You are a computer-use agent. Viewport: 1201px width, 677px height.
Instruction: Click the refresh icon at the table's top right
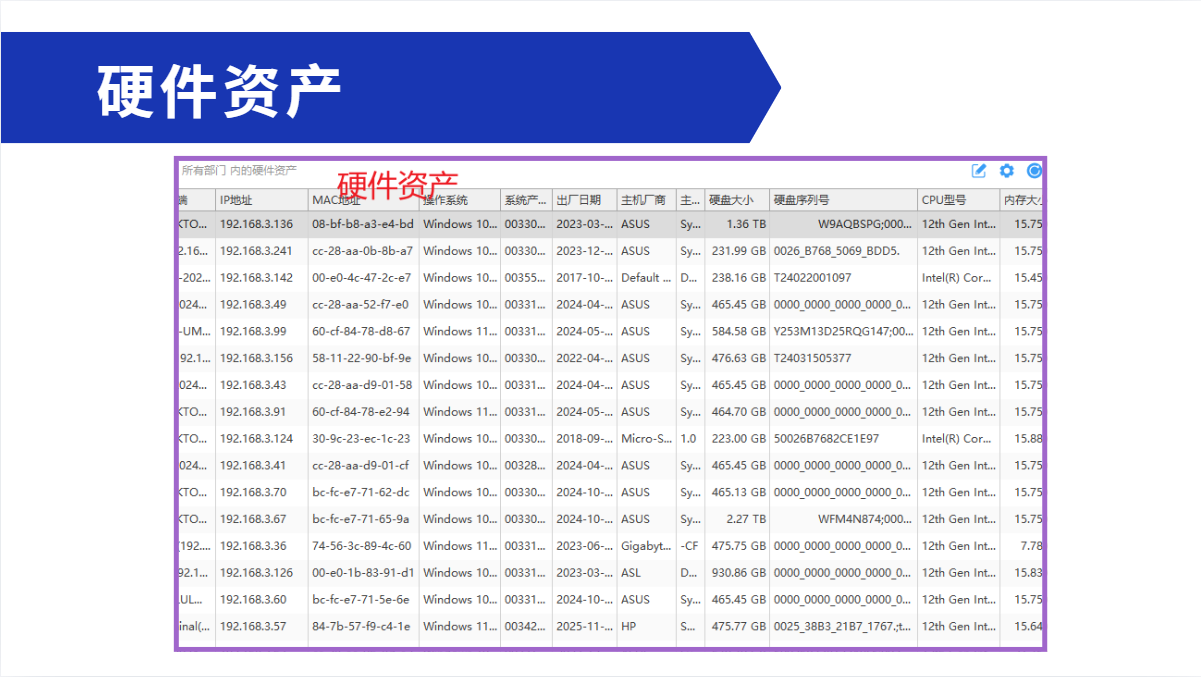click(x=1034, y=171)
